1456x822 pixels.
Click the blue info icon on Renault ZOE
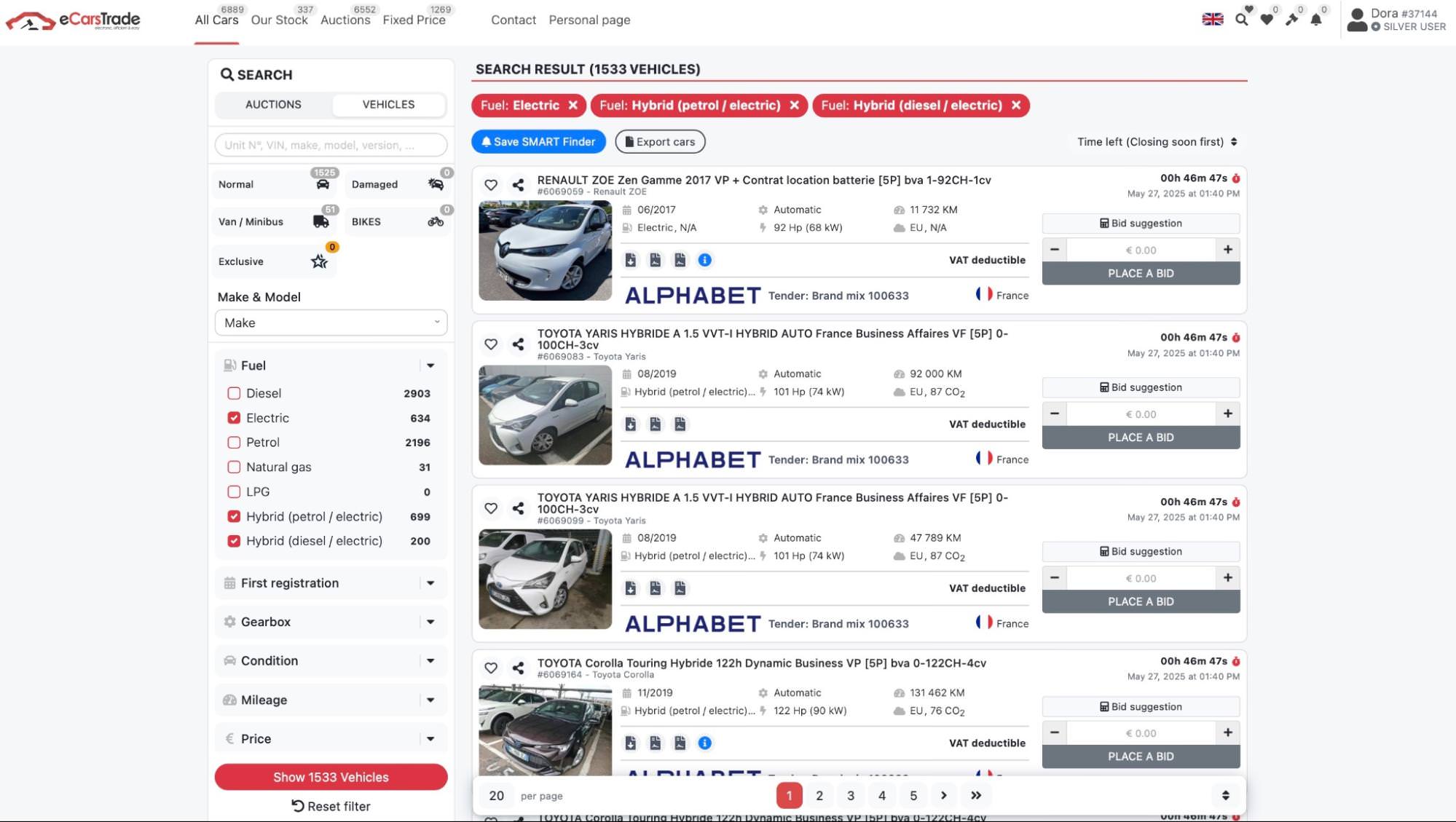coord(704,260)
